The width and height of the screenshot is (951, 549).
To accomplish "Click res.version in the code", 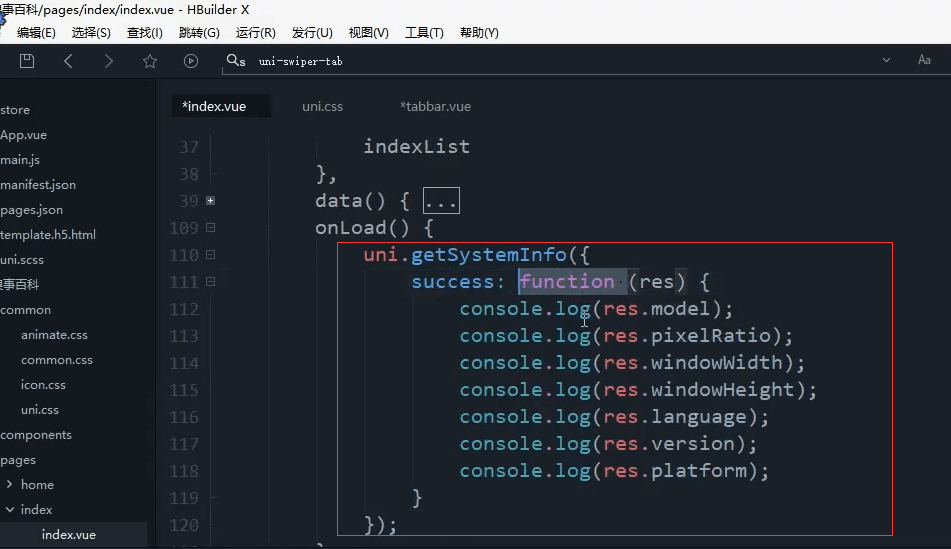I will tap(668, 443).
